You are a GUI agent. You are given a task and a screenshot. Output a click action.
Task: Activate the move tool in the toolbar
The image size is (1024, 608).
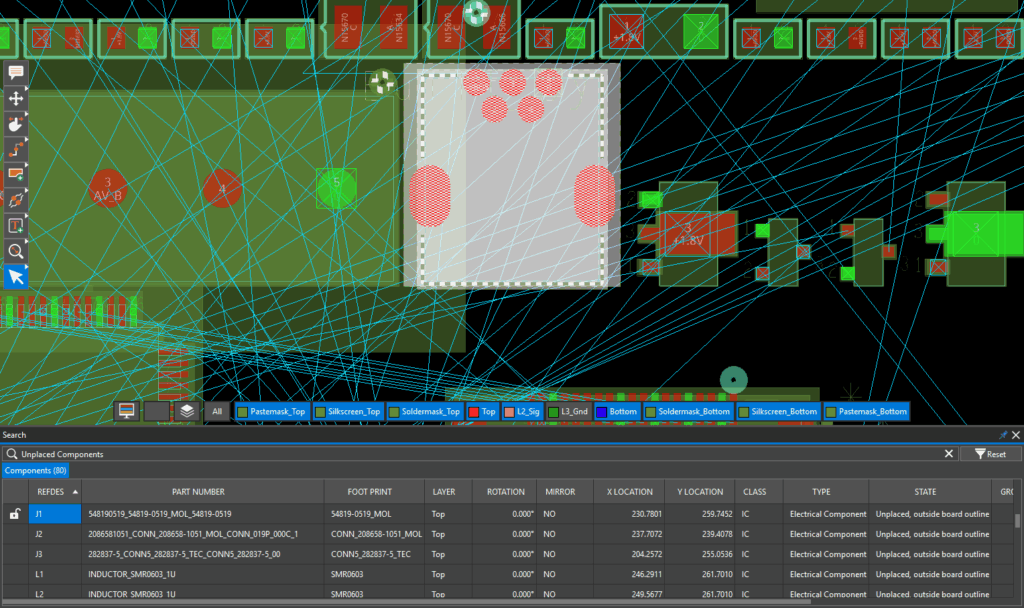(x=14, y=99)
